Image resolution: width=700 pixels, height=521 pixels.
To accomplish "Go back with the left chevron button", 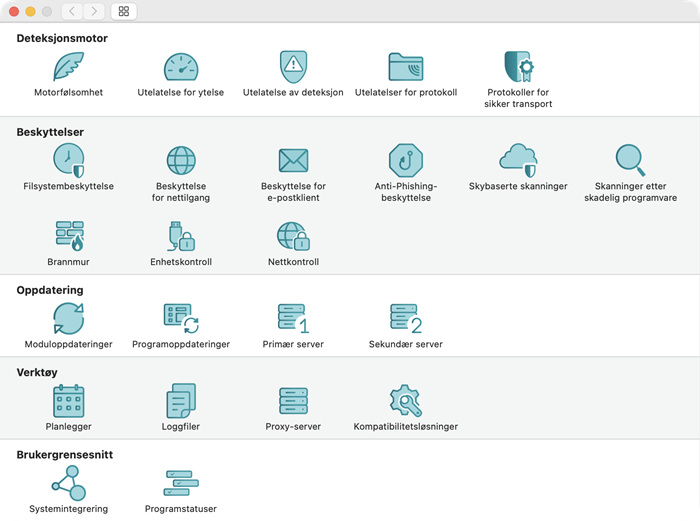I will tap(72, 11).
